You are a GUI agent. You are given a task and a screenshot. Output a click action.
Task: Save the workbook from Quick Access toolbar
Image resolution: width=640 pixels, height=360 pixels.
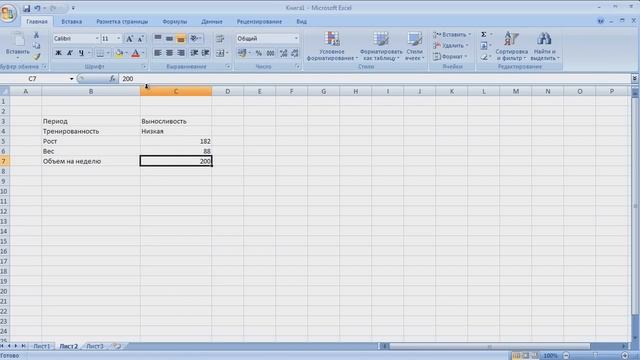point(27,8)
